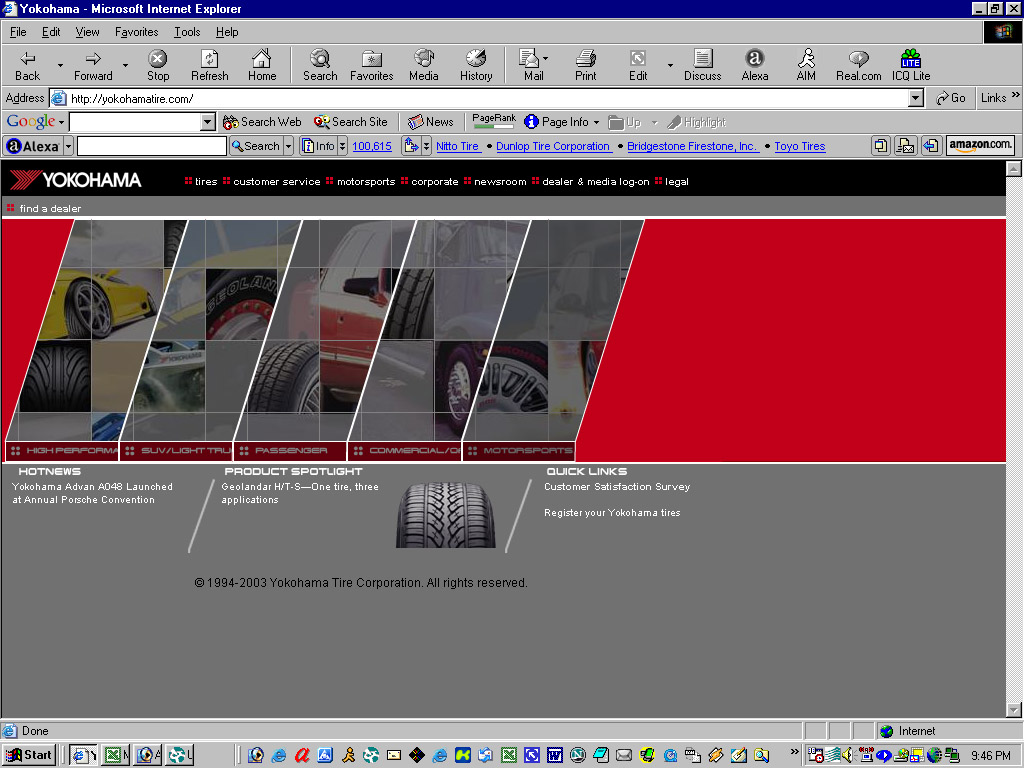Open the Tools menu
Screen dimensions: 1024x768
(x=187, y=32)
